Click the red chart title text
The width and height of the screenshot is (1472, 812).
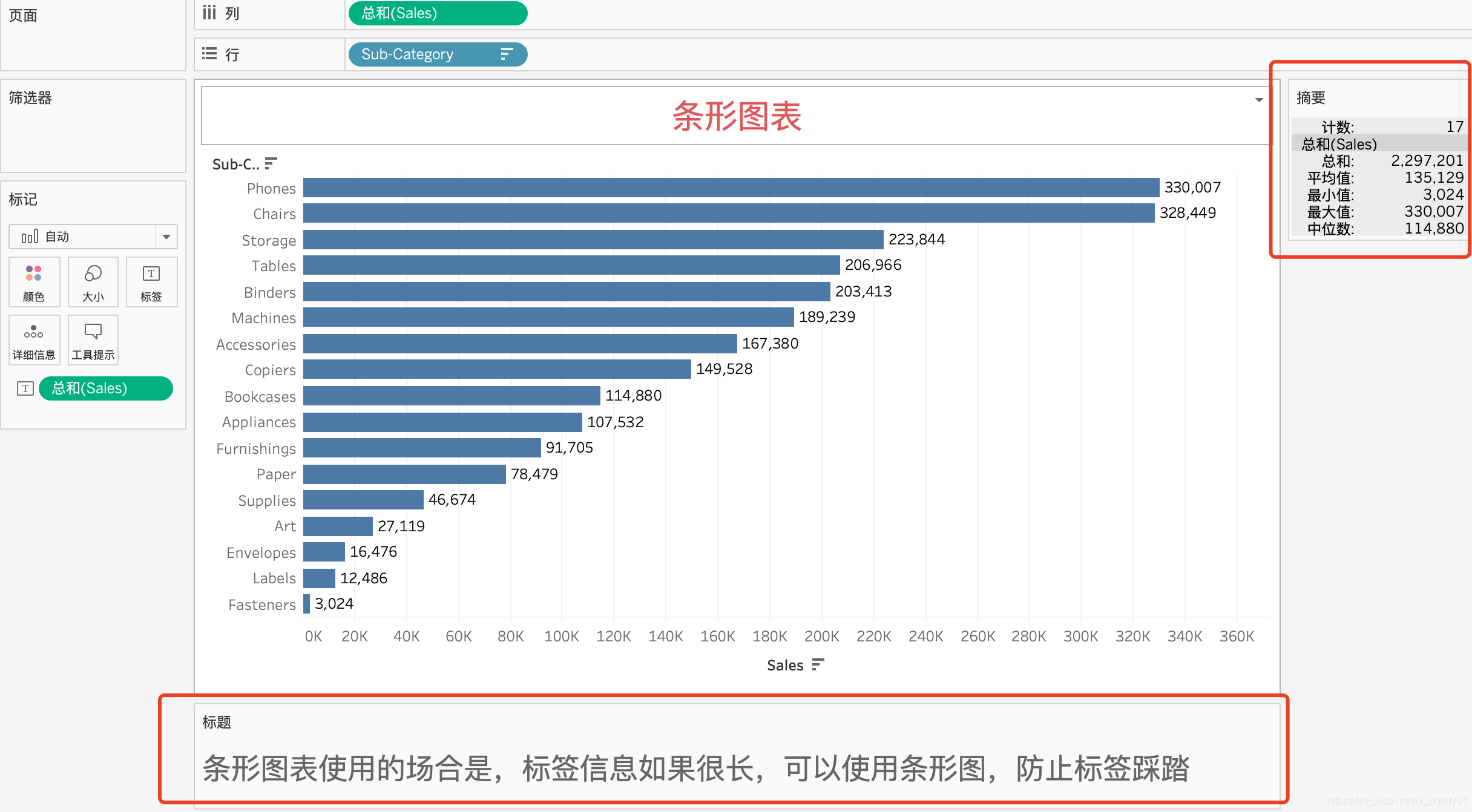pyautogui.click(x=737, y=116)
